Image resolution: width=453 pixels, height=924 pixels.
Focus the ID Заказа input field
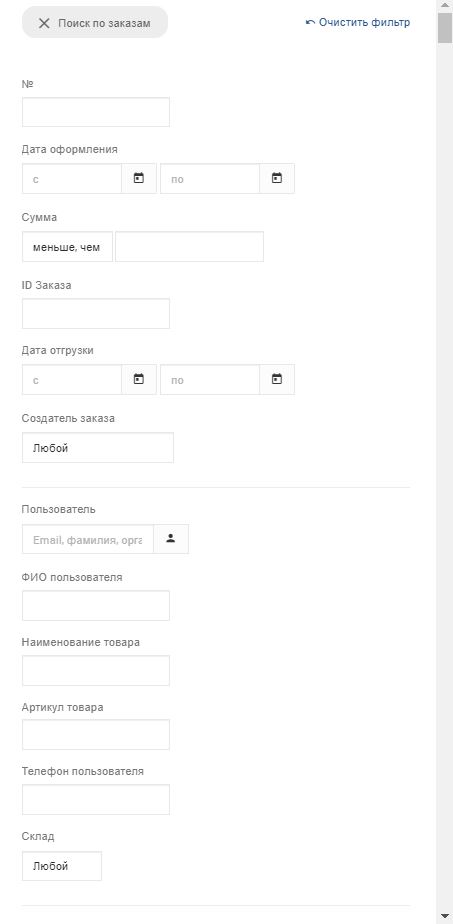(96, 314)
